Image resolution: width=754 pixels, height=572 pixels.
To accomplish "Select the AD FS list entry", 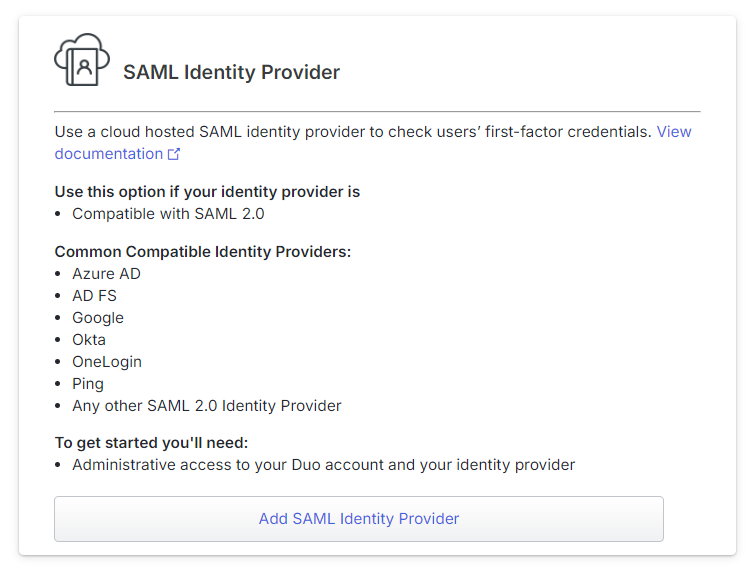I will pyautogui.click(x=94, y=296).
